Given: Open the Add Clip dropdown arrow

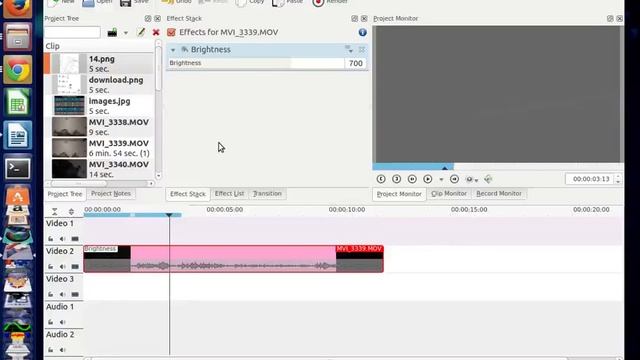Looking at the screenshot, I should pos(126,33).
